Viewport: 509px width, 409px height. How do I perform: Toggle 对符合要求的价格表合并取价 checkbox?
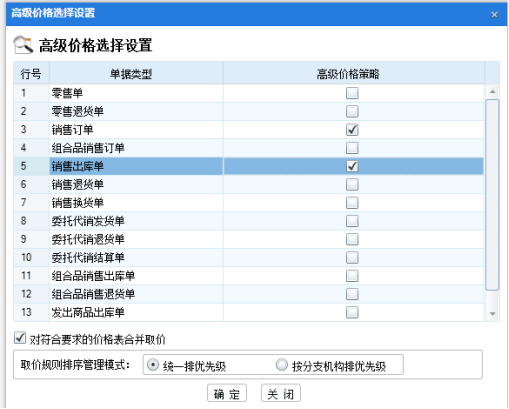pos(20,338)
